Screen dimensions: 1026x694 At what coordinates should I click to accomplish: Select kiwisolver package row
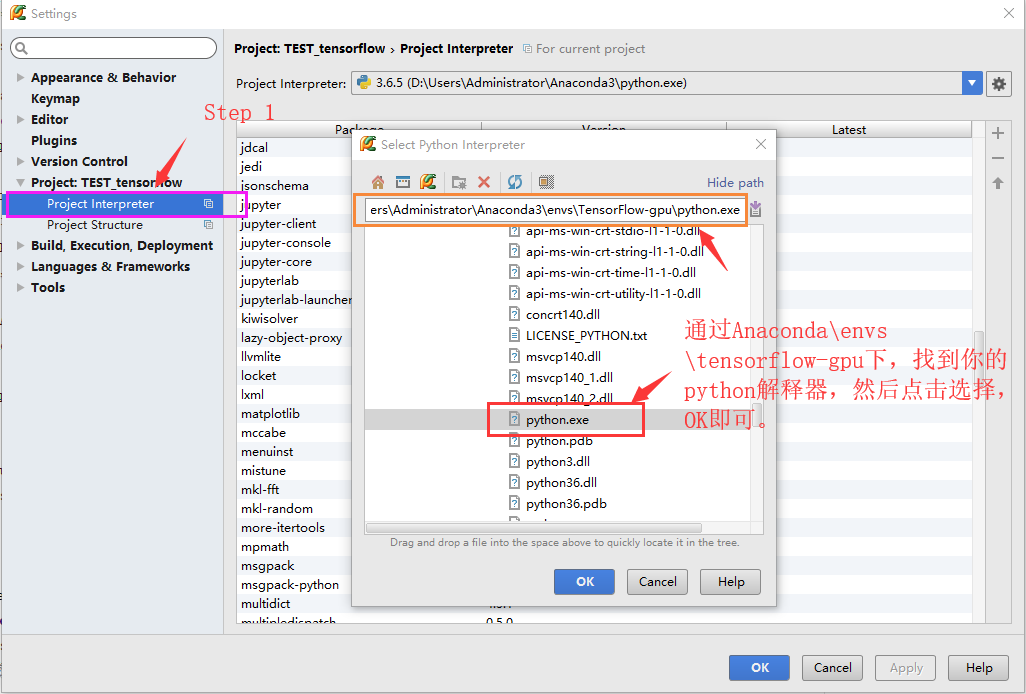point(270,319)
